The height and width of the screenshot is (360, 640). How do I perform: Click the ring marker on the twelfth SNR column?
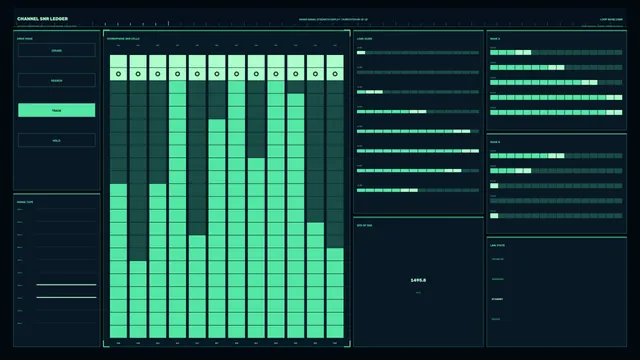coord(335,74)
